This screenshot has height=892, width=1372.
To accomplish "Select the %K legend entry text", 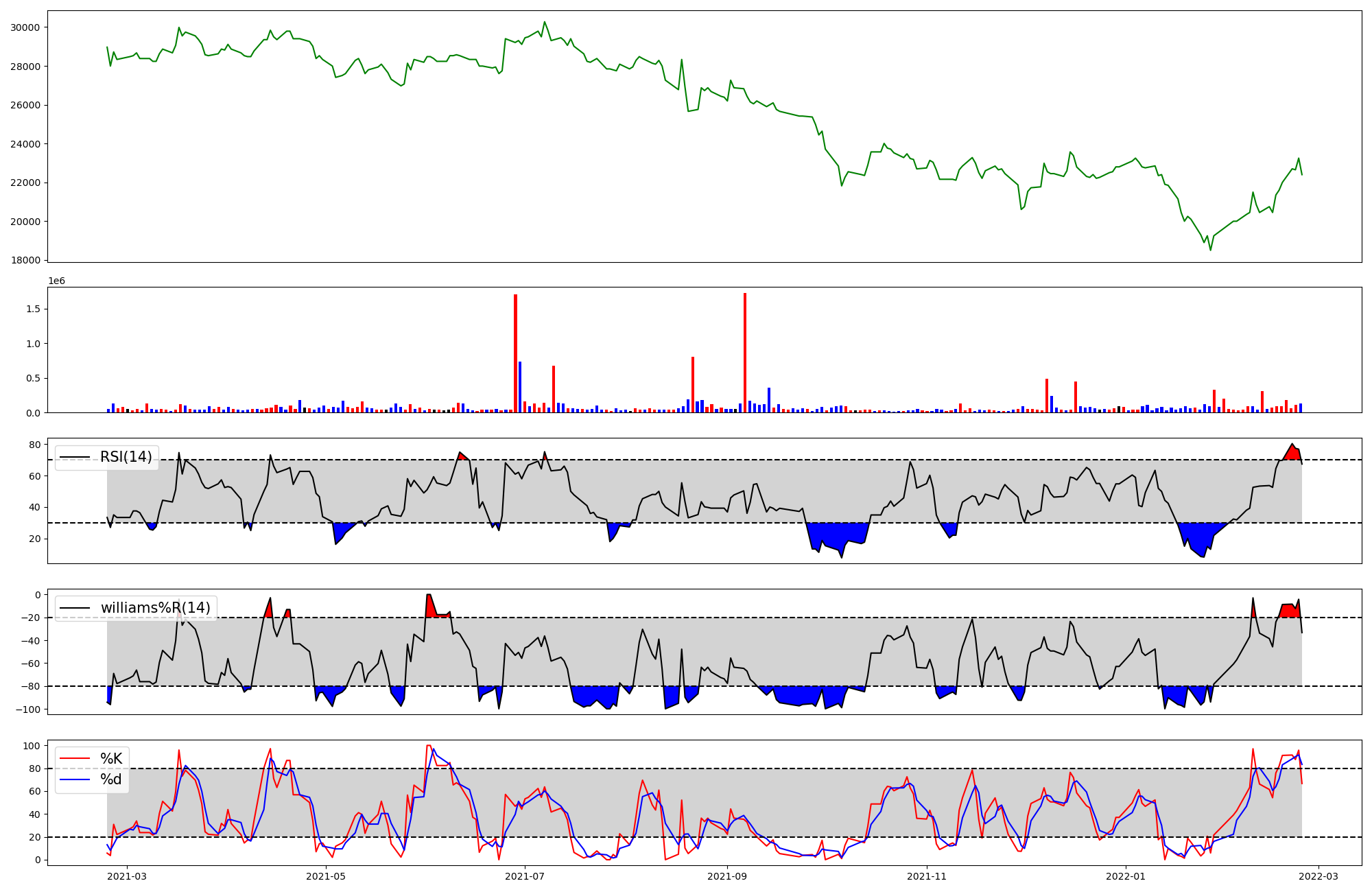I will [x=111, y=758].
